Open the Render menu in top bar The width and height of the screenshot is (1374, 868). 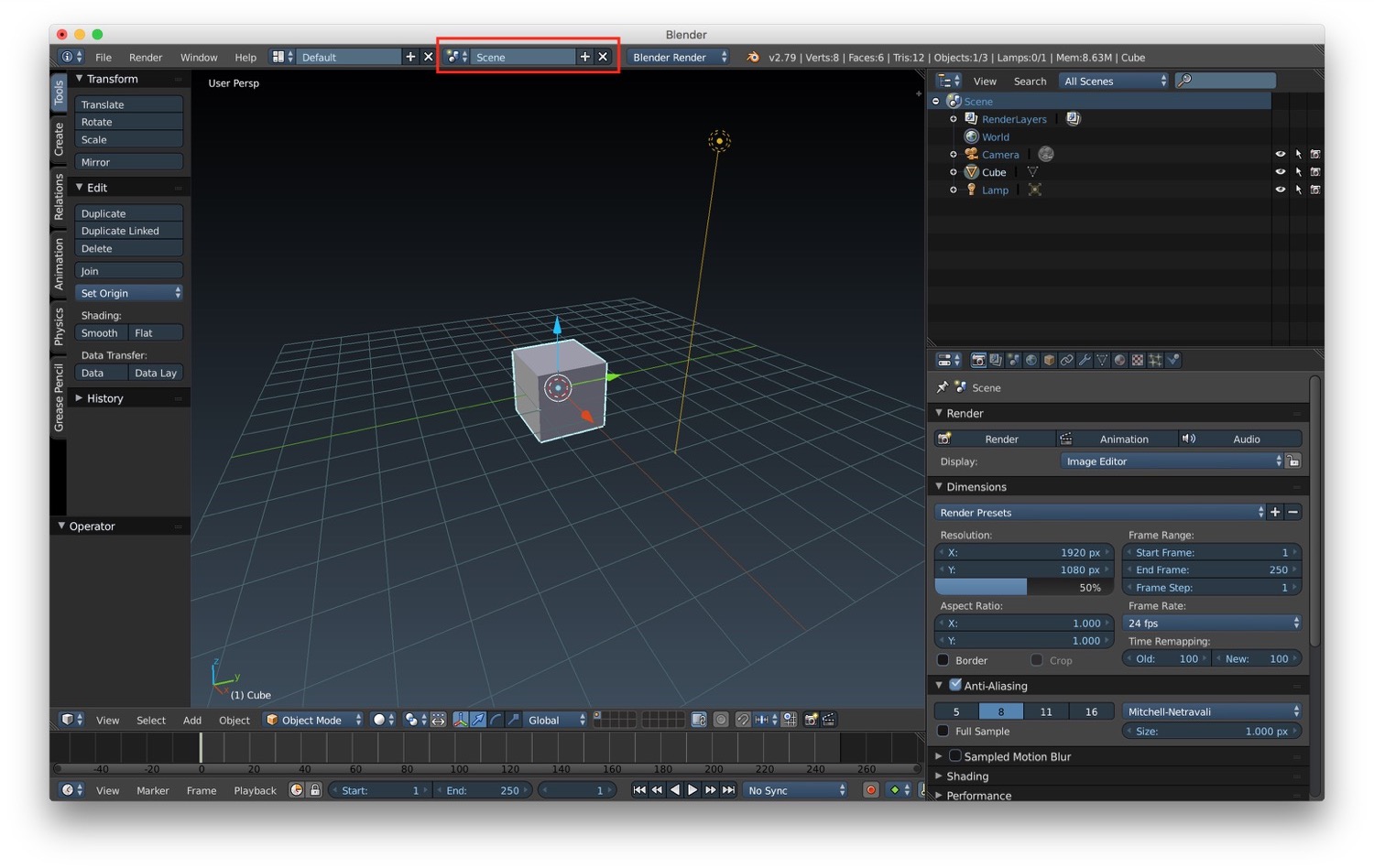pos(146,57)
